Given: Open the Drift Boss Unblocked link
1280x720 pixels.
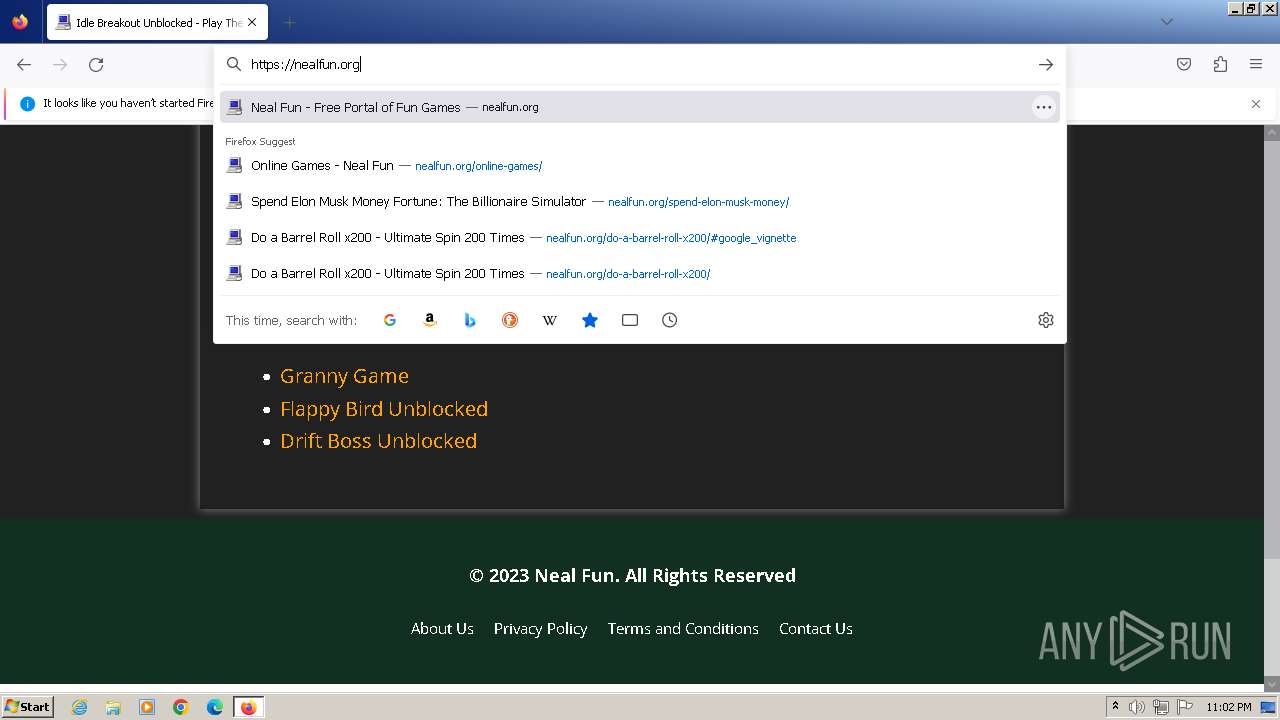Looking at the screenshot, I should 378,441.
